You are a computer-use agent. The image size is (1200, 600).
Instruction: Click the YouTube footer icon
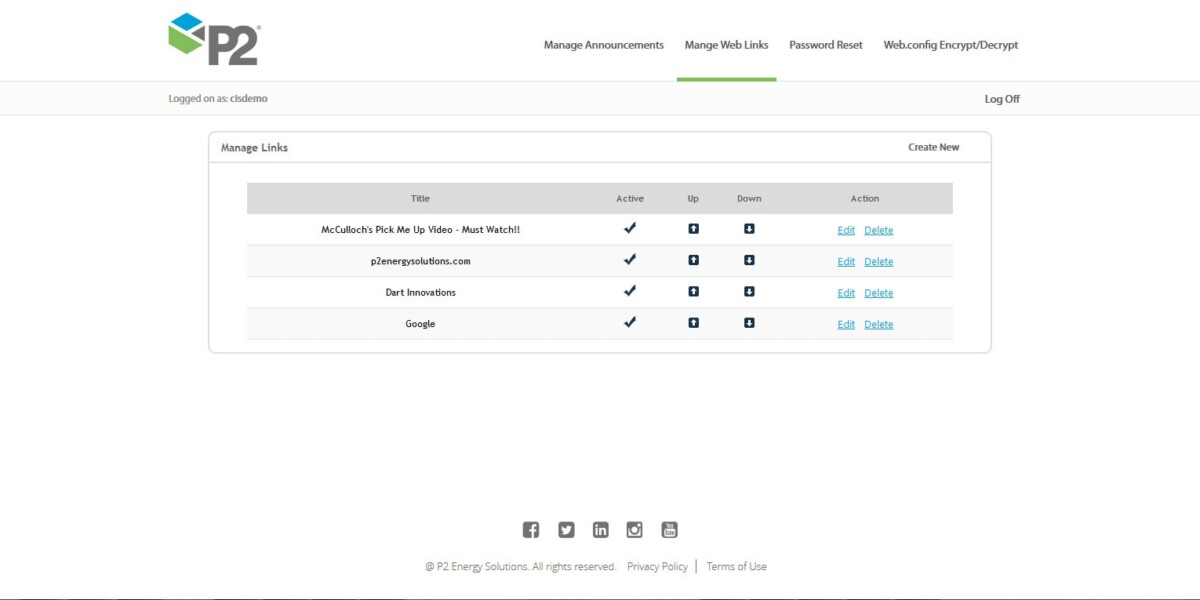668,529
